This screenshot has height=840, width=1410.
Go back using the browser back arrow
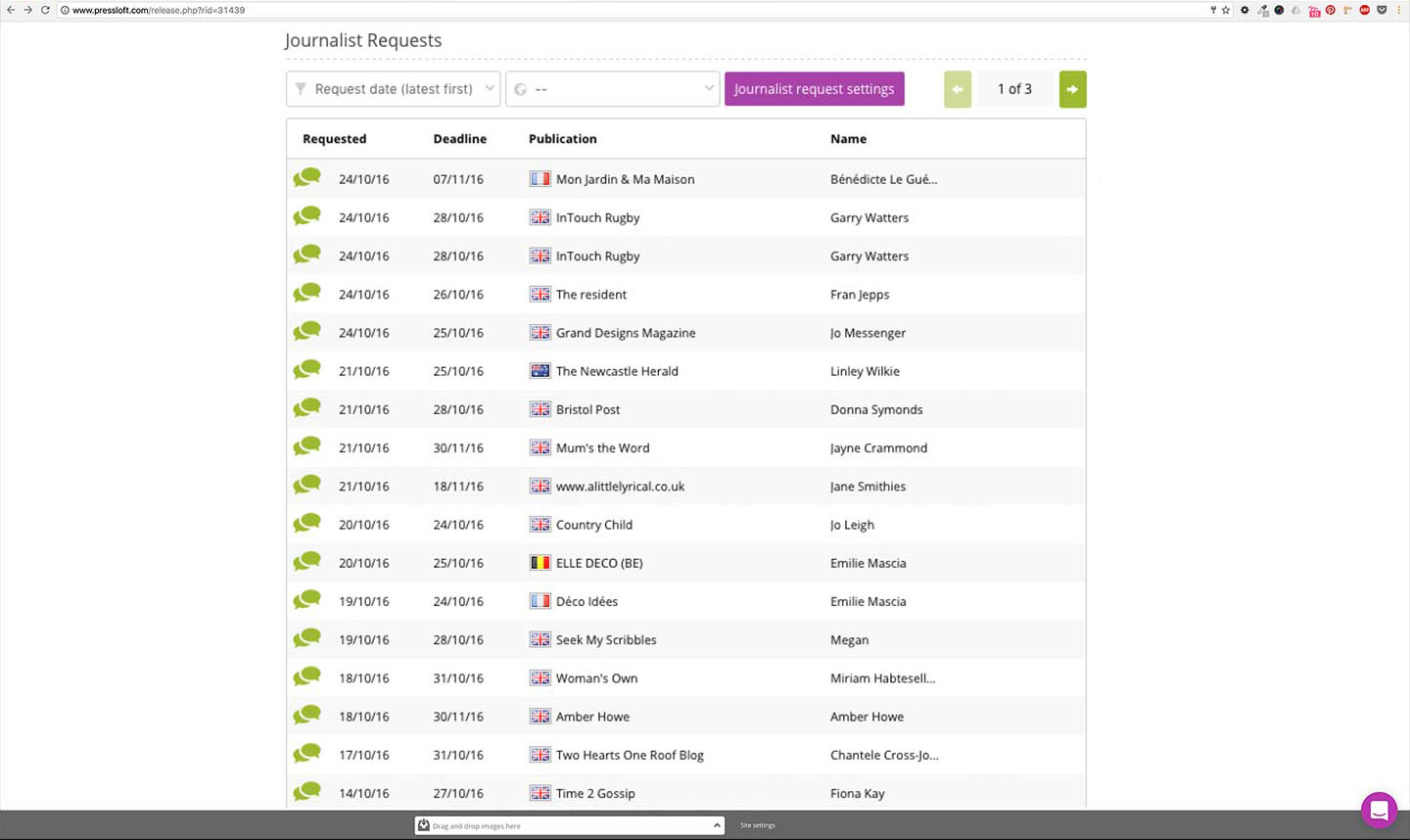click(11, 10)
